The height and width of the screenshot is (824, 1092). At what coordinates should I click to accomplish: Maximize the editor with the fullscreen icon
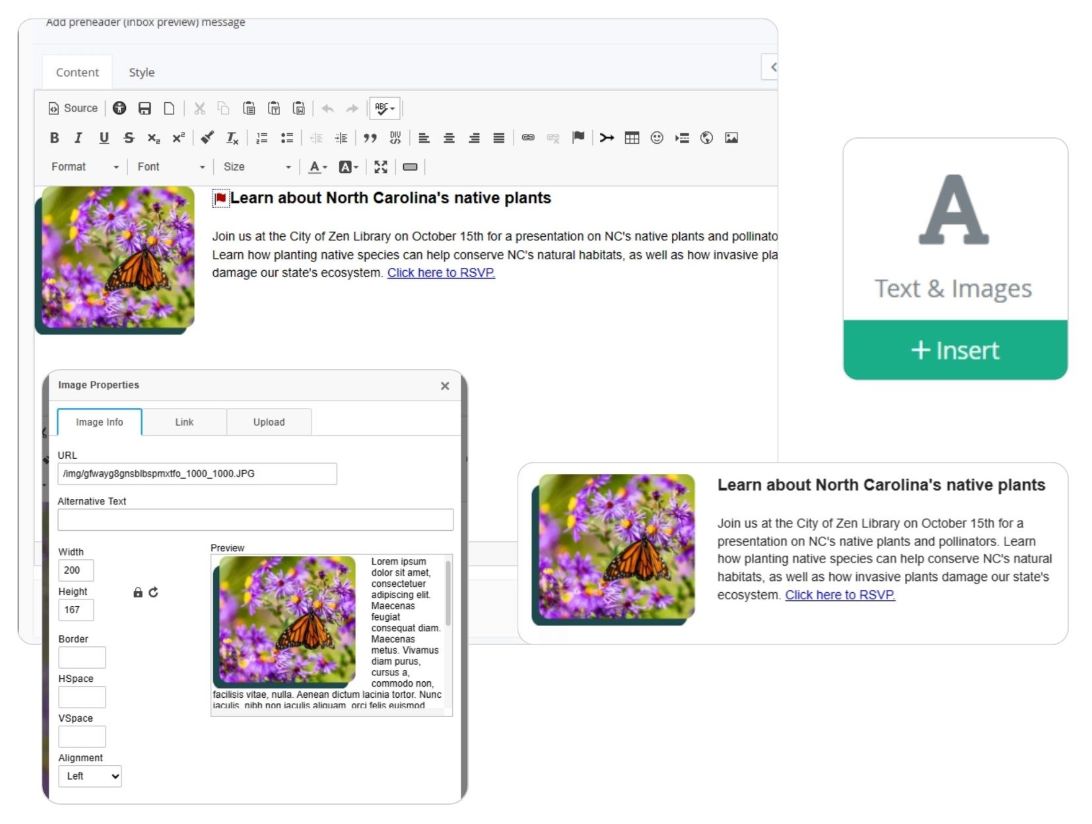click(x=381, y=167)
